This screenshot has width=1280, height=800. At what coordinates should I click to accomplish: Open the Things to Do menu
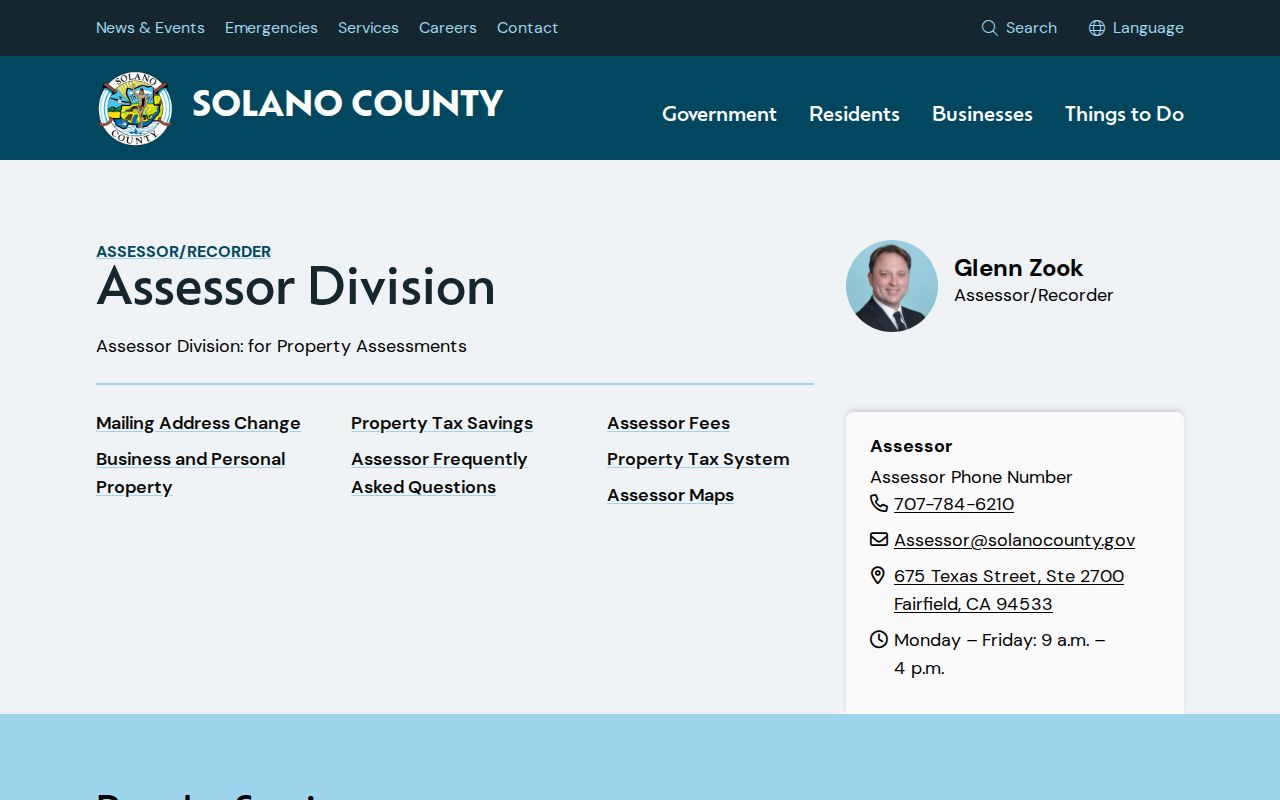pos(1124,114)
